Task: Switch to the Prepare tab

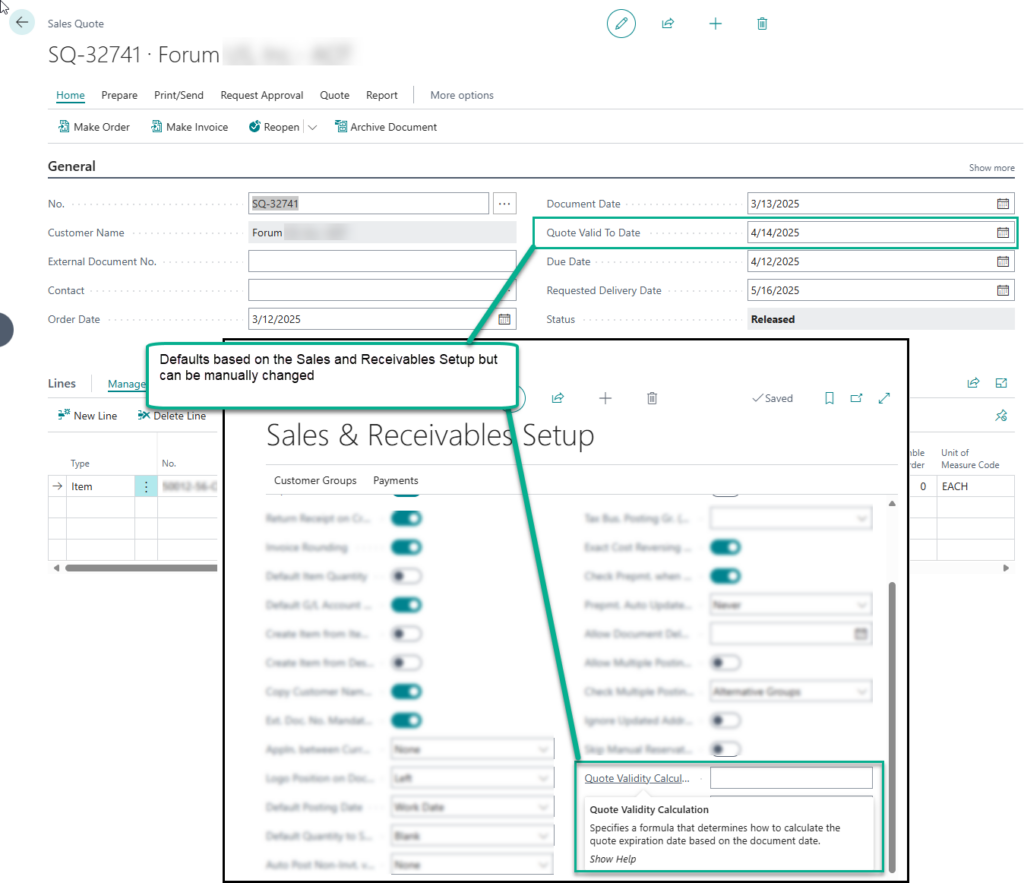Action: tap(119, 95)
